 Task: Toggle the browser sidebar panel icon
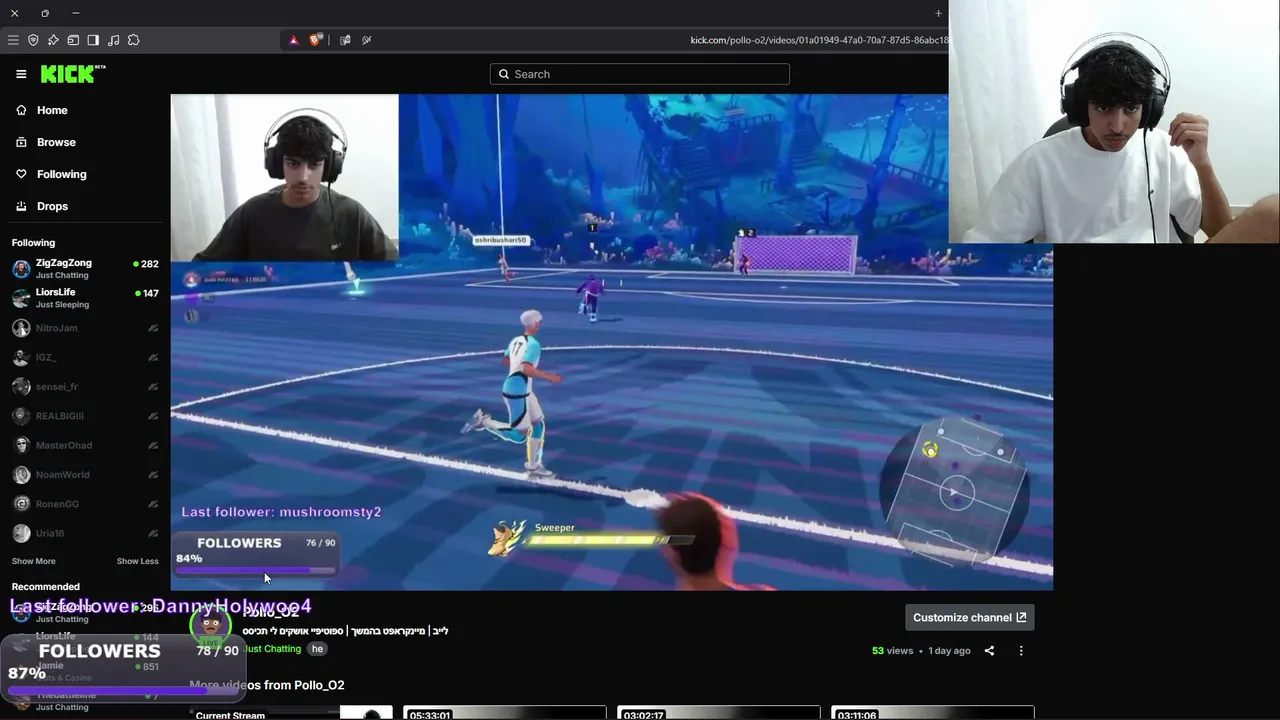(93, 40)
